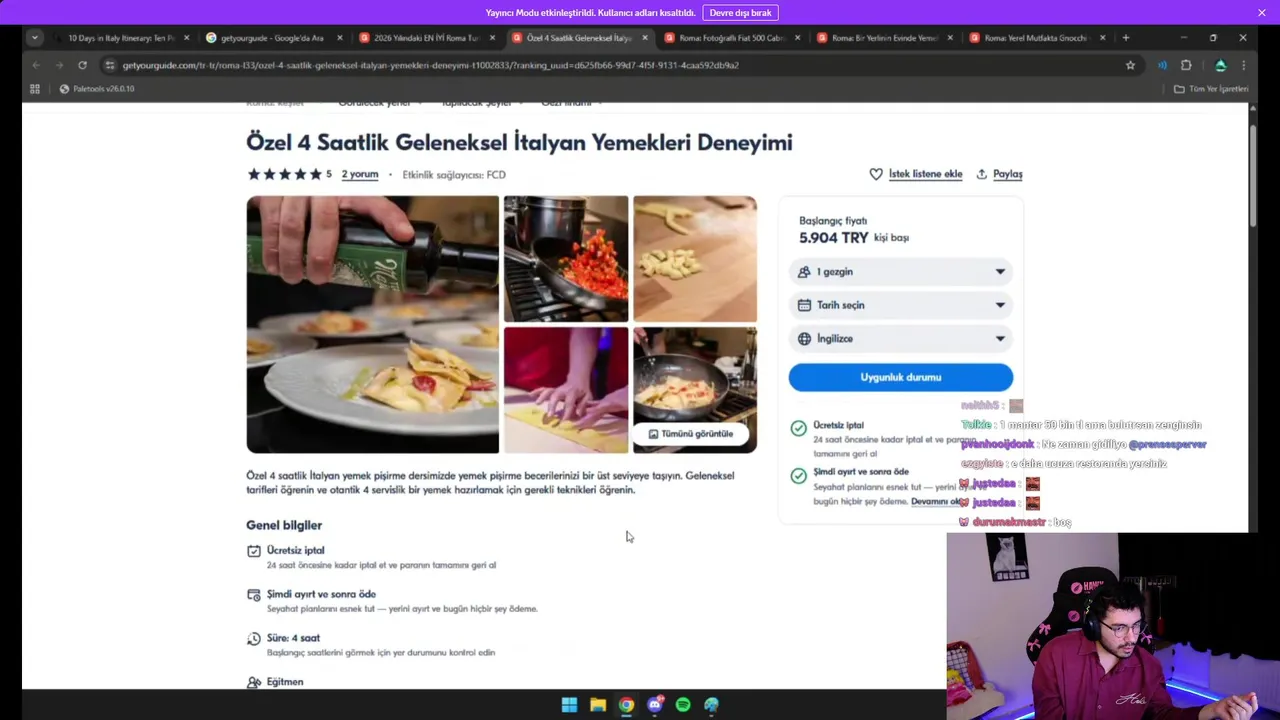This screenshot has width=1280, height=720.
Task: Open the pan with red peppers photo
Action: point(566,259)
